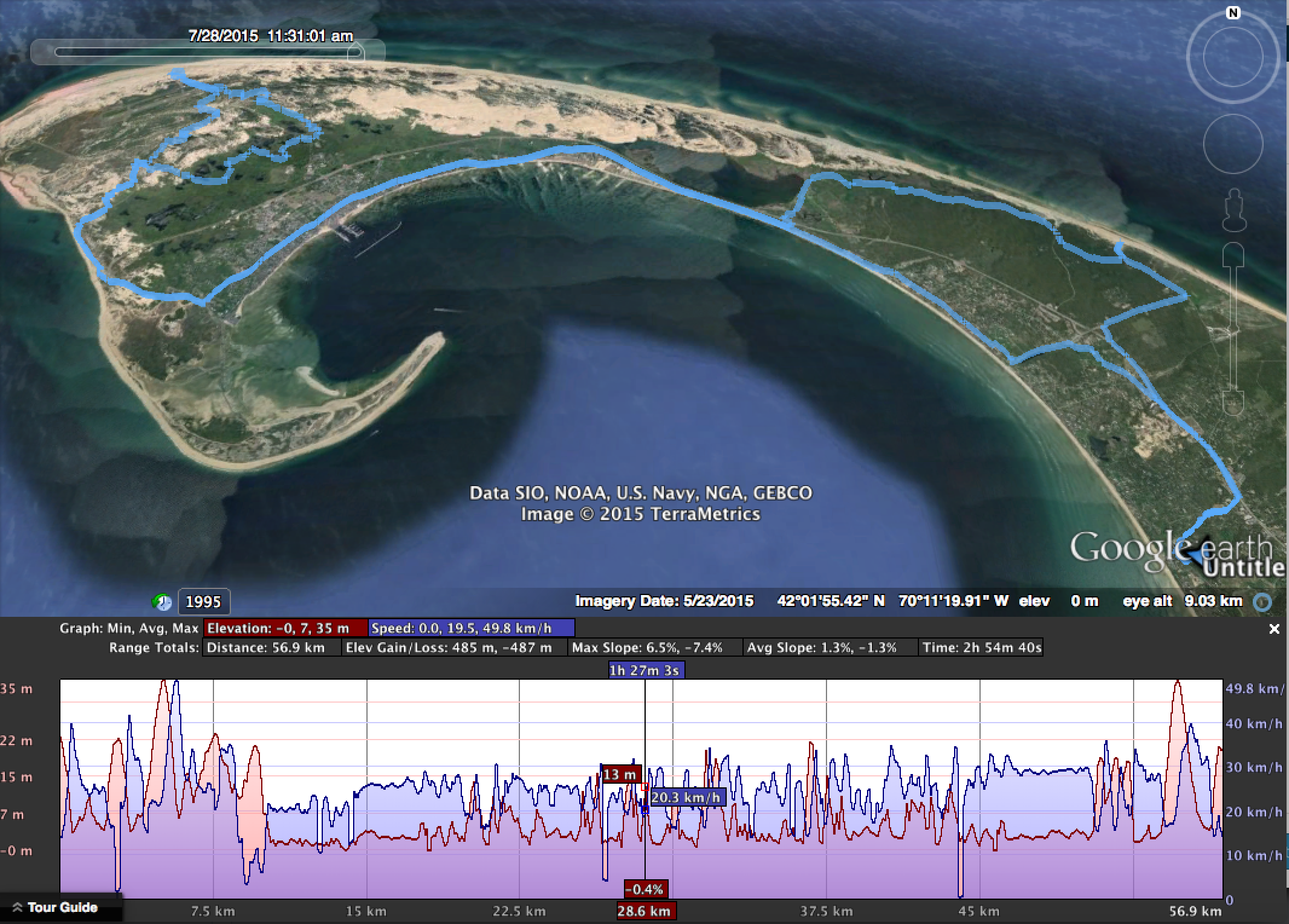The image size is (1289, 924).
Task: Click the Elev Gain/Loss total field
Action: pos(453,648)
